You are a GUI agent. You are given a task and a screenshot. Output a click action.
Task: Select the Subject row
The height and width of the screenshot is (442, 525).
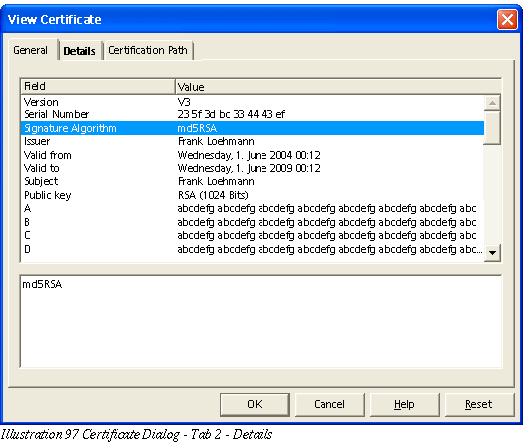[252, 181]
